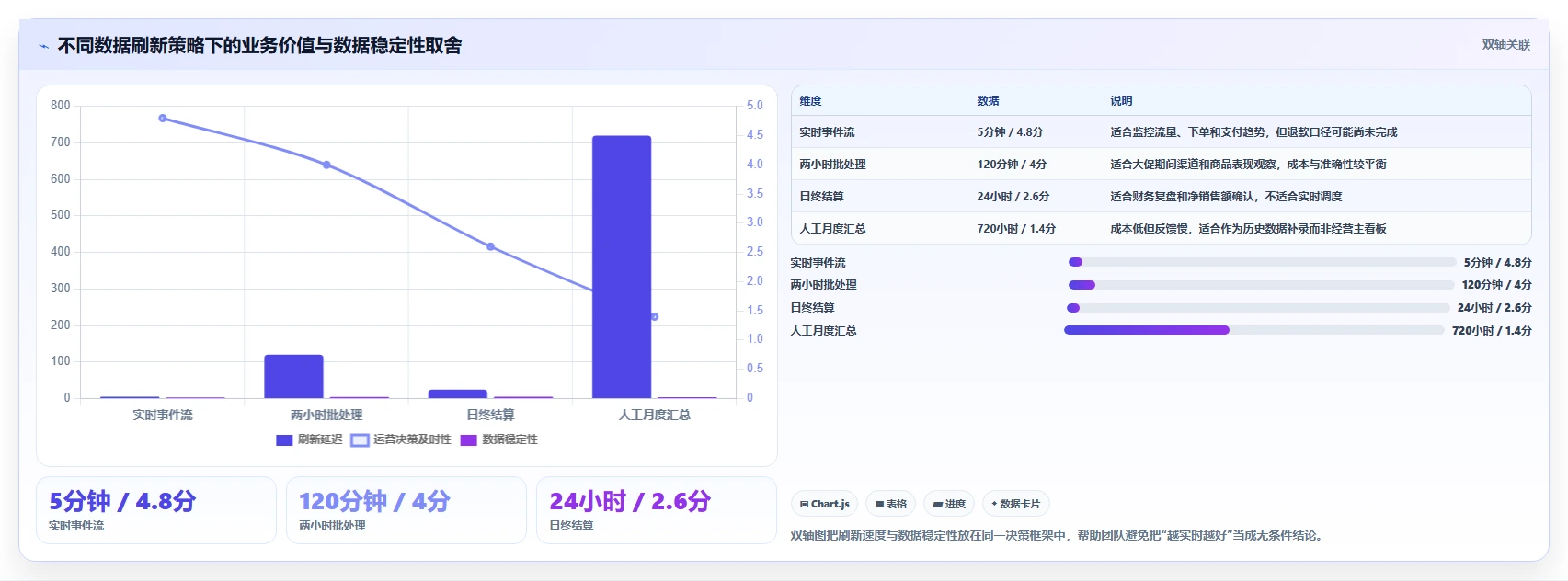The image size is (1568, 581).
Task: Click the 实时事件流 x-axis label
Action: pyautogui.click(x=163, y=416)
